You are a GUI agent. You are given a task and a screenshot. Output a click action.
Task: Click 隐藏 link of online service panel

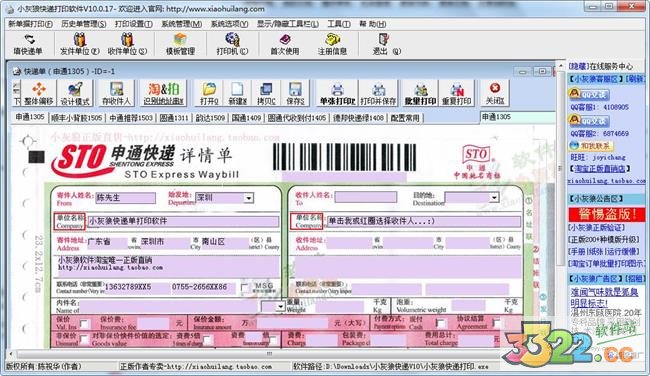[578, 66]
